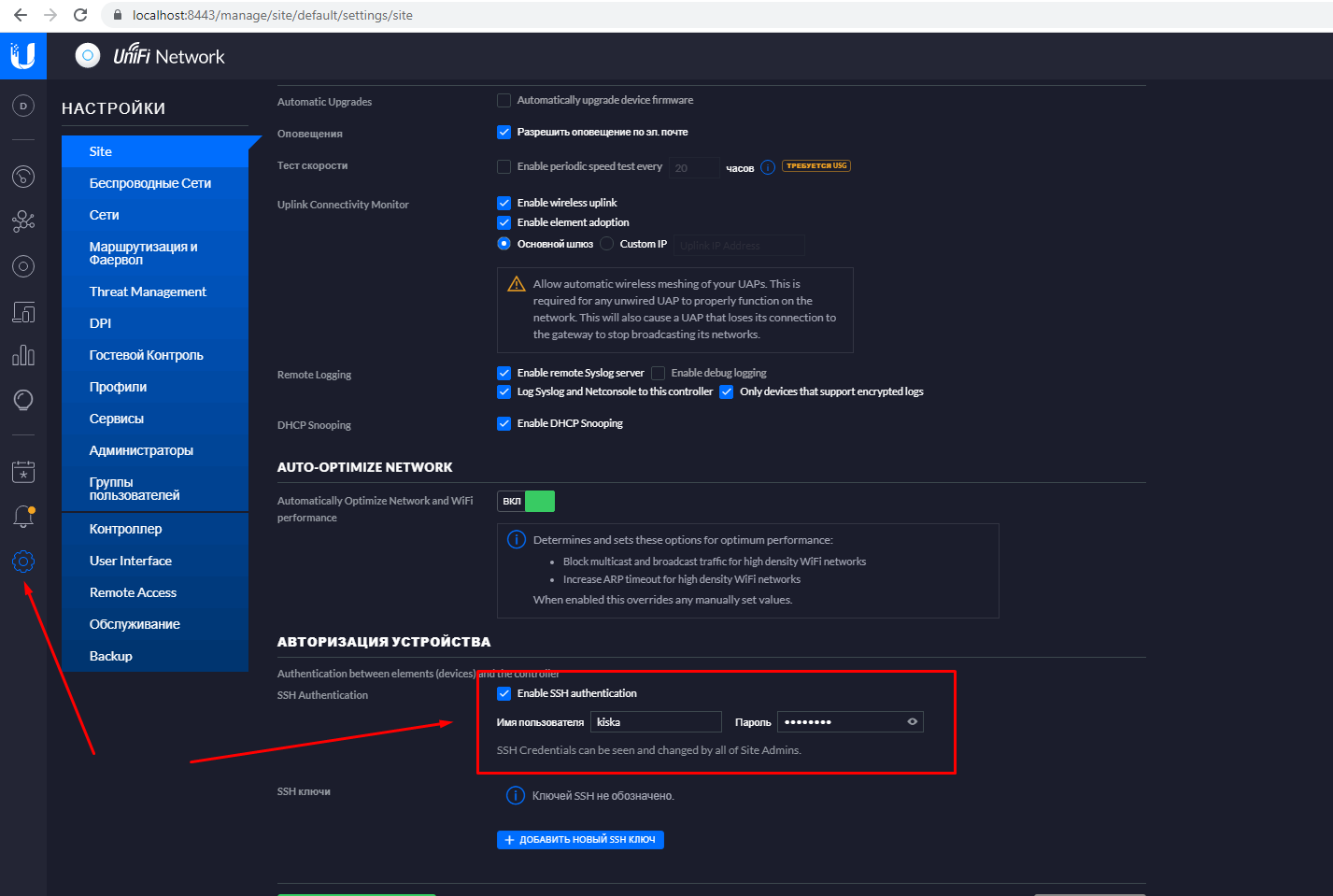Open the Site settings menu item
1333x896 pixels.
(155, 151)
